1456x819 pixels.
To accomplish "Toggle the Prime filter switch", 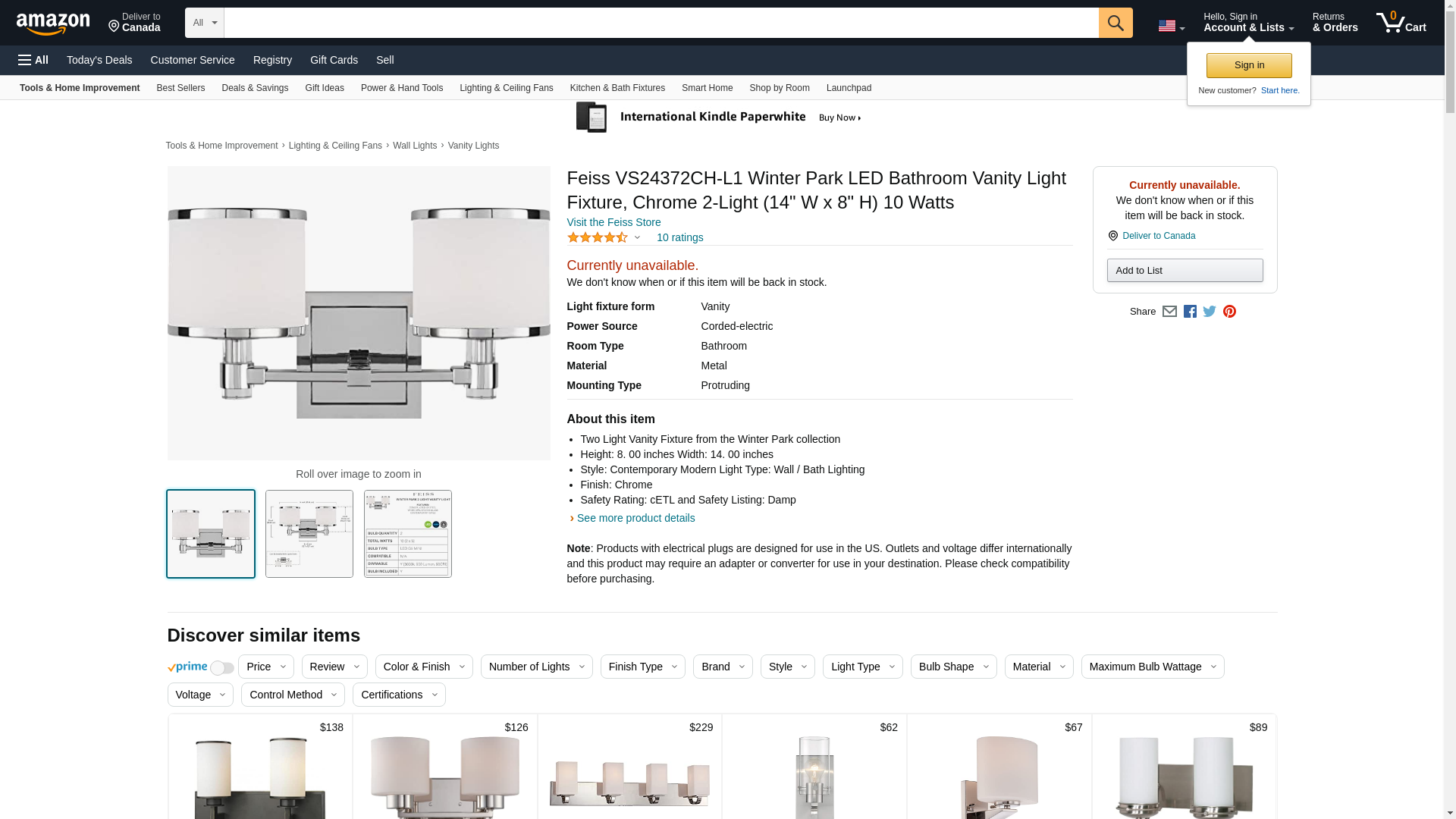I will point(221,668).
